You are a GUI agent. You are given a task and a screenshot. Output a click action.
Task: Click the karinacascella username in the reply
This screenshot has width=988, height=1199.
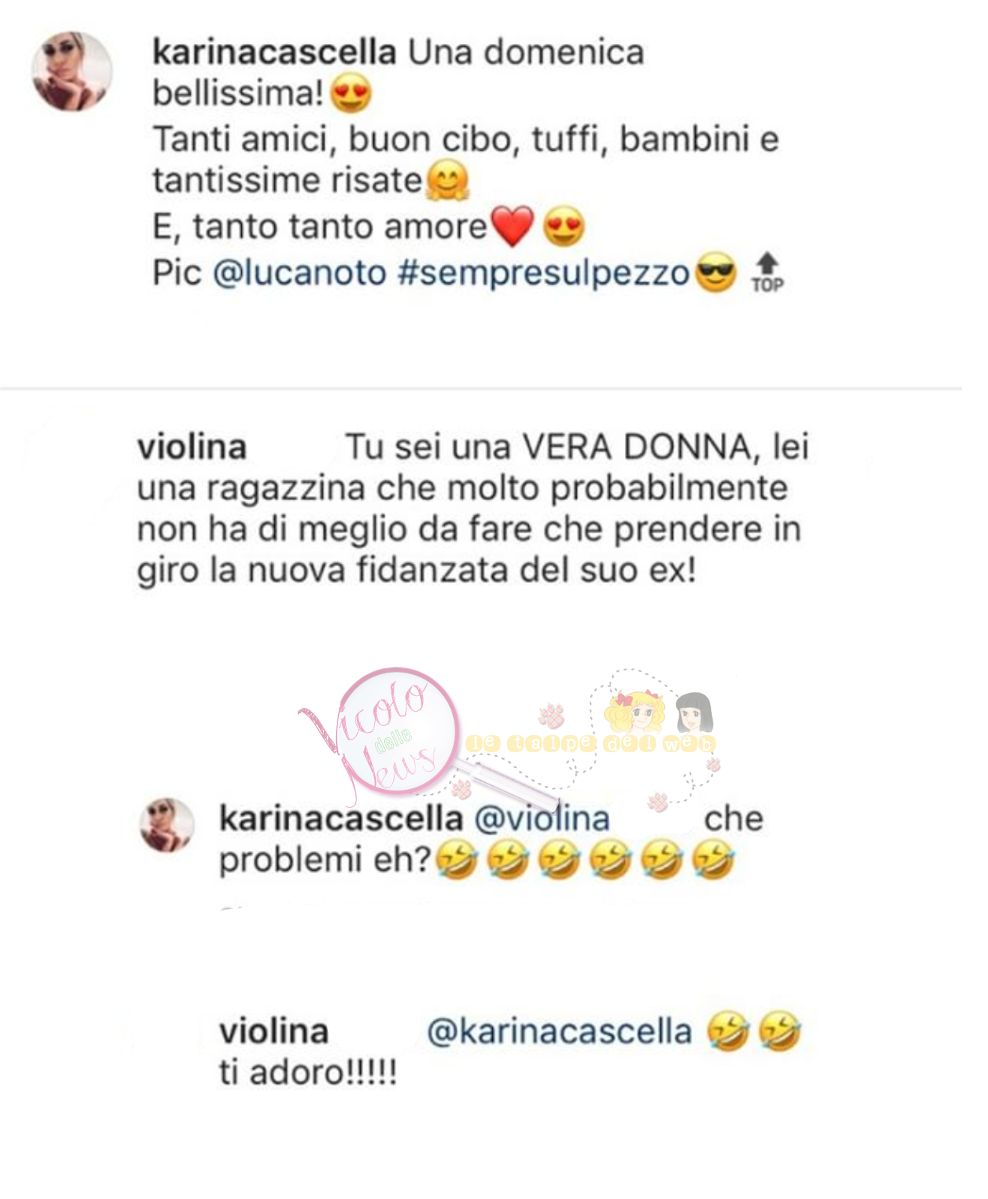coord(341,819)
